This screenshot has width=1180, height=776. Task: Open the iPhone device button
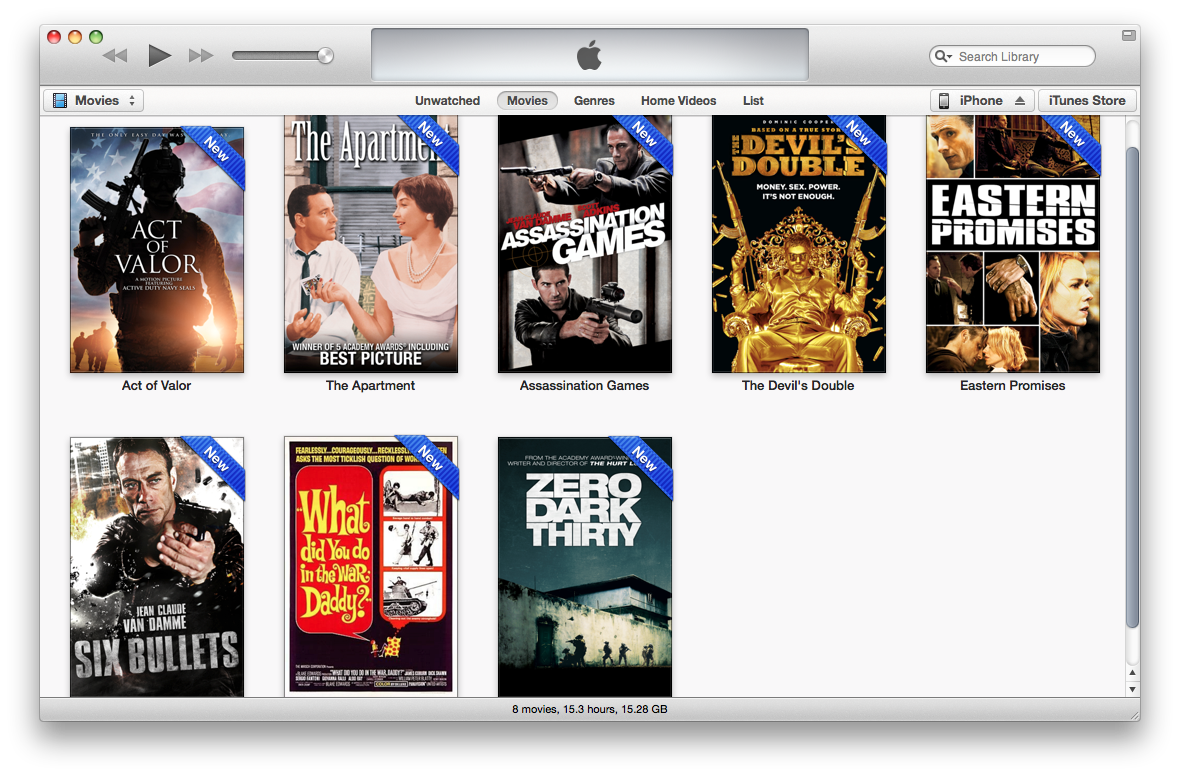coord(981,101)
